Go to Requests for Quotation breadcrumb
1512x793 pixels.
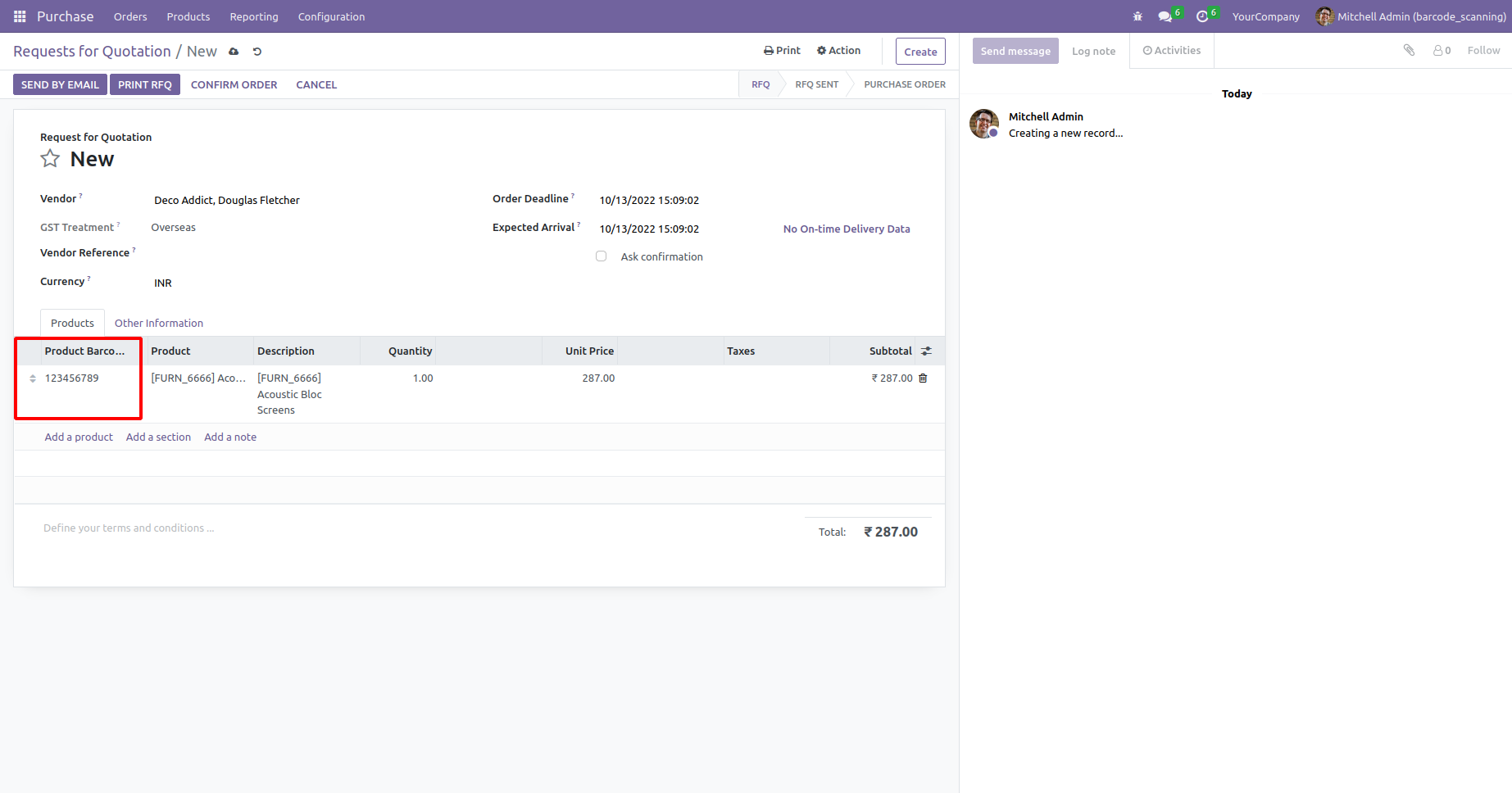pos(92,52)
